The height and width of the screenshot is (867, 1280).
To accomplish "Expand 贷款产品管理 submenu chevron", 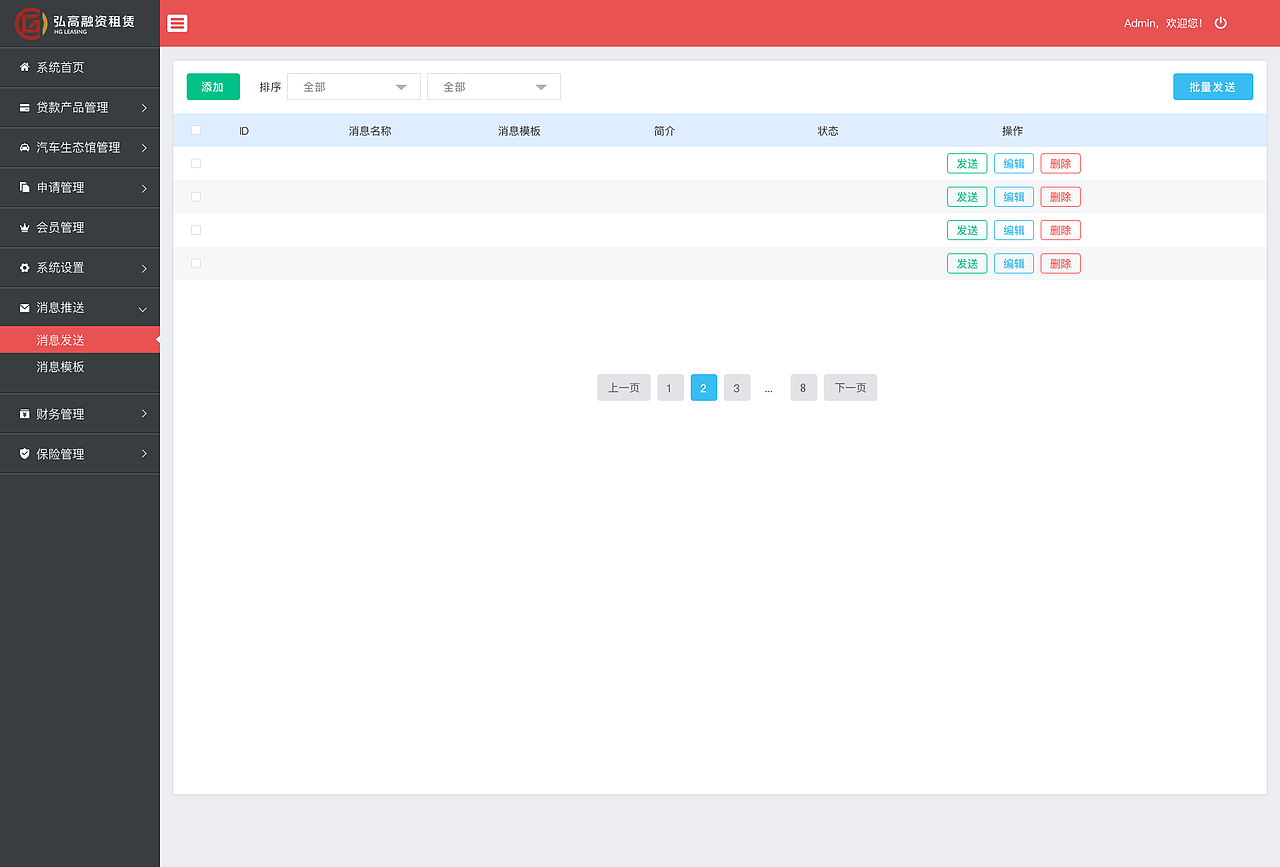I will (144, 107).
